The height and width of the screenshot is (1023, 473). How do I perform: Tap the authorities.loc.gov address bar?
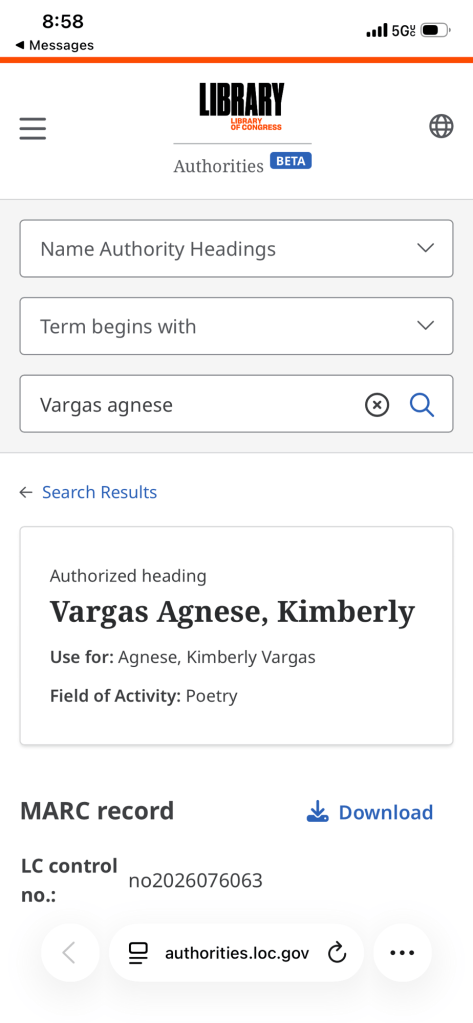(236, 953)
